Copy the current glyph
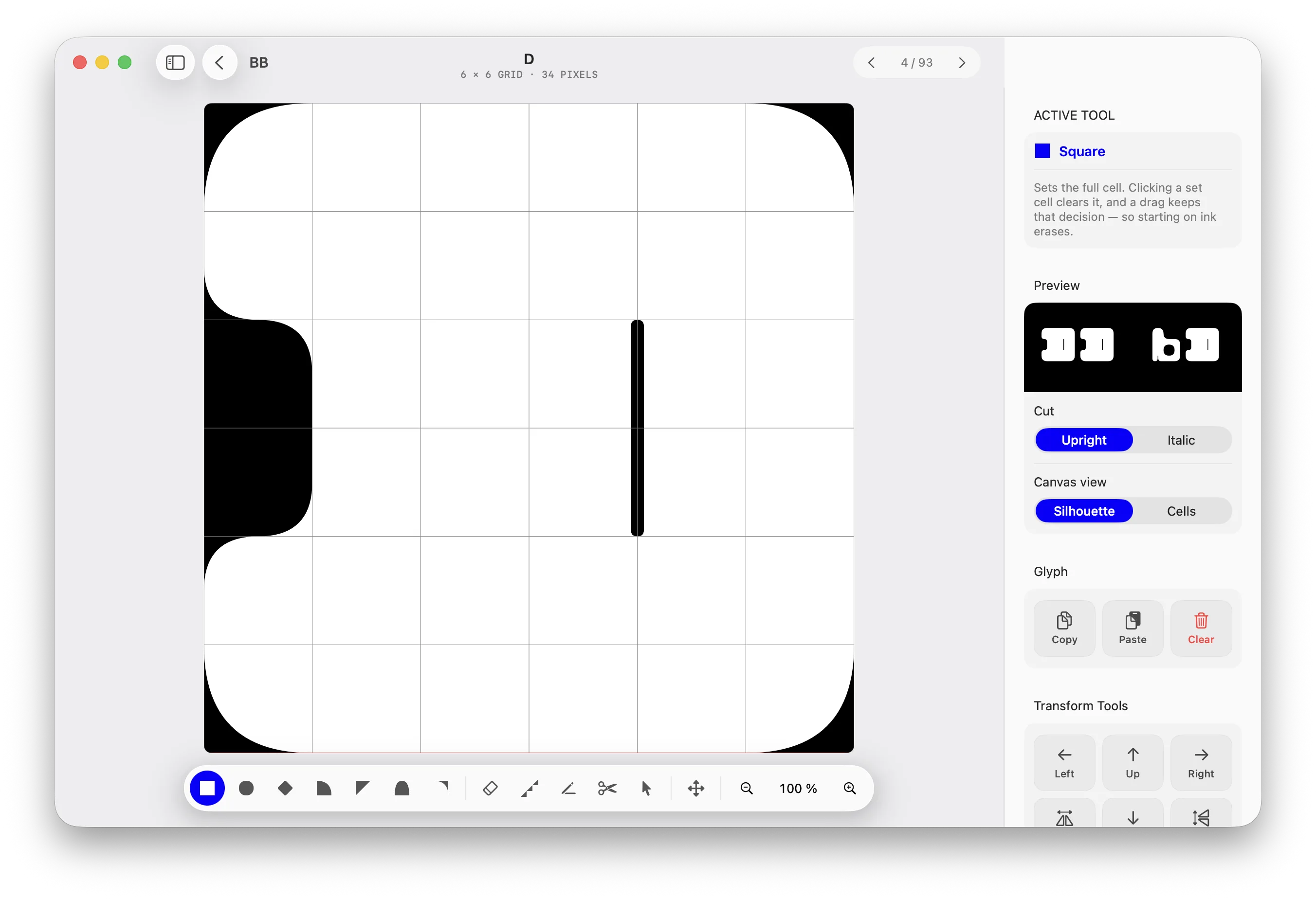Image resolution: width=1316 pixels, height=899 pixels. [1064, 629]
